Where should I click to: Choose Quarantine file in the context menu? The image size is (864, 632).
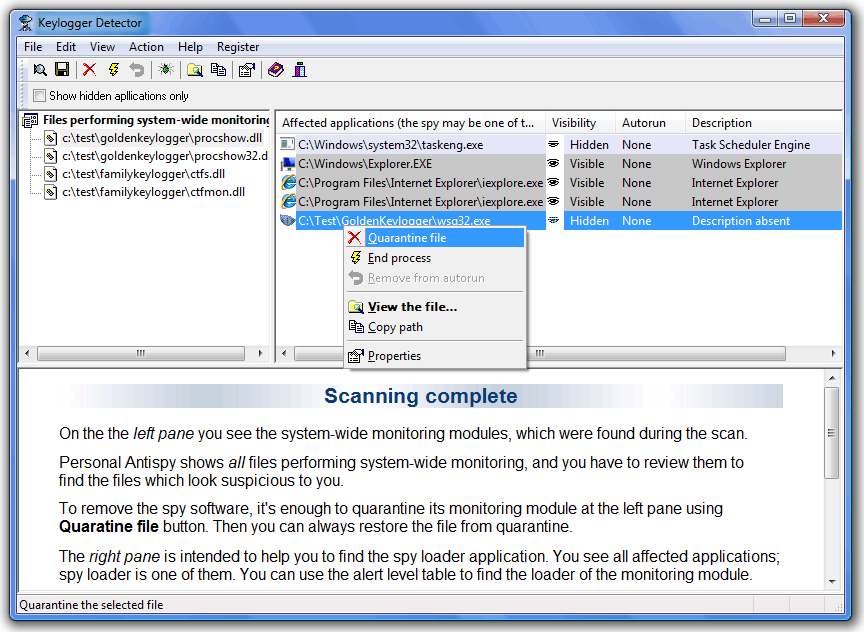(x=406, y=237)
